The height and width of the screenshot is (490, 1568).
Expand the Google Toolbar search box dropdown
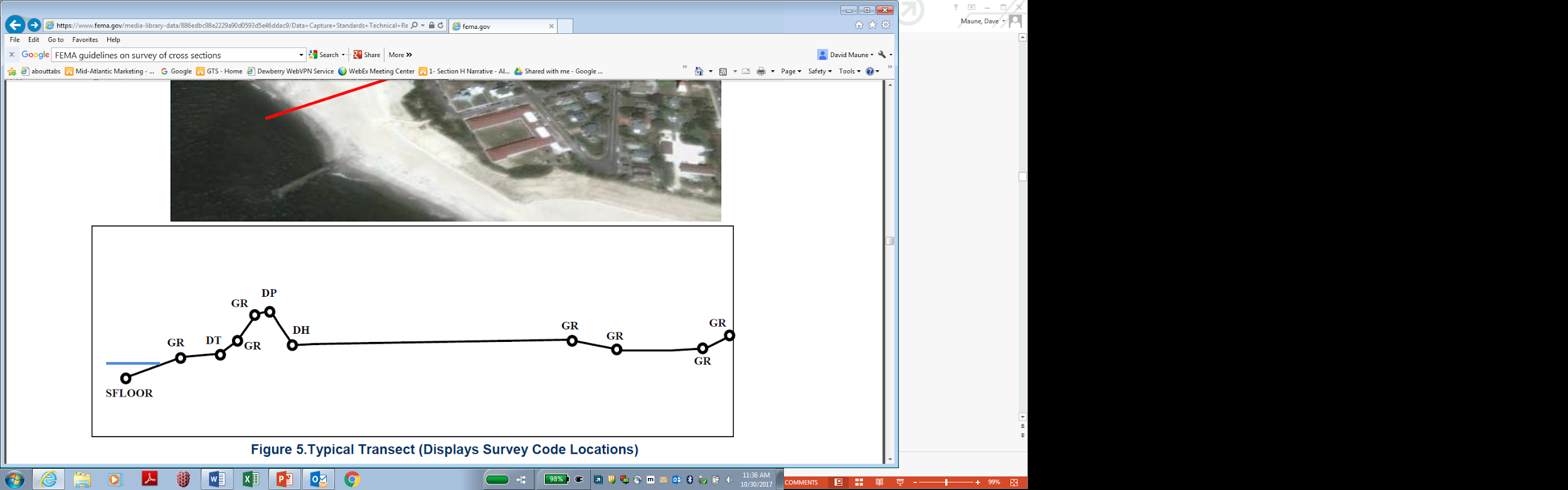(301, 55)
